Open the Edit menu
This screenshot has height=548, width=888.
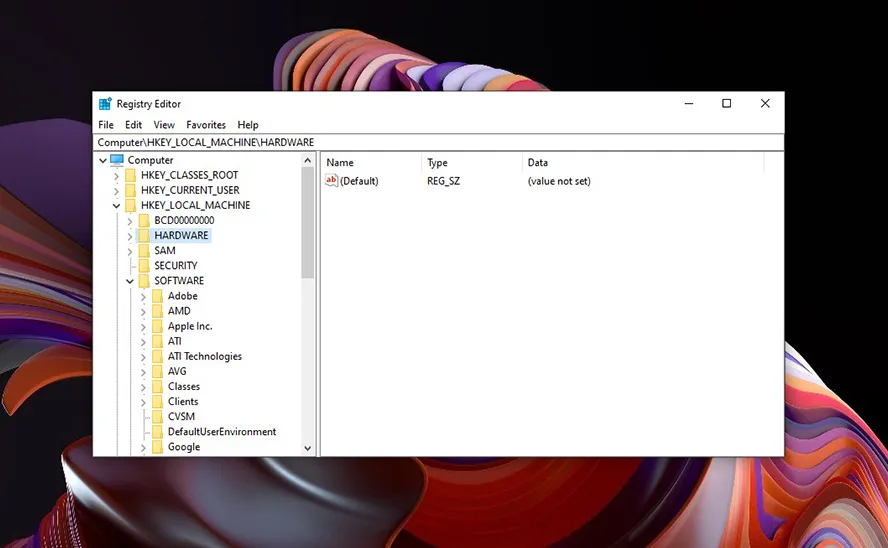[x=133, y=125]
